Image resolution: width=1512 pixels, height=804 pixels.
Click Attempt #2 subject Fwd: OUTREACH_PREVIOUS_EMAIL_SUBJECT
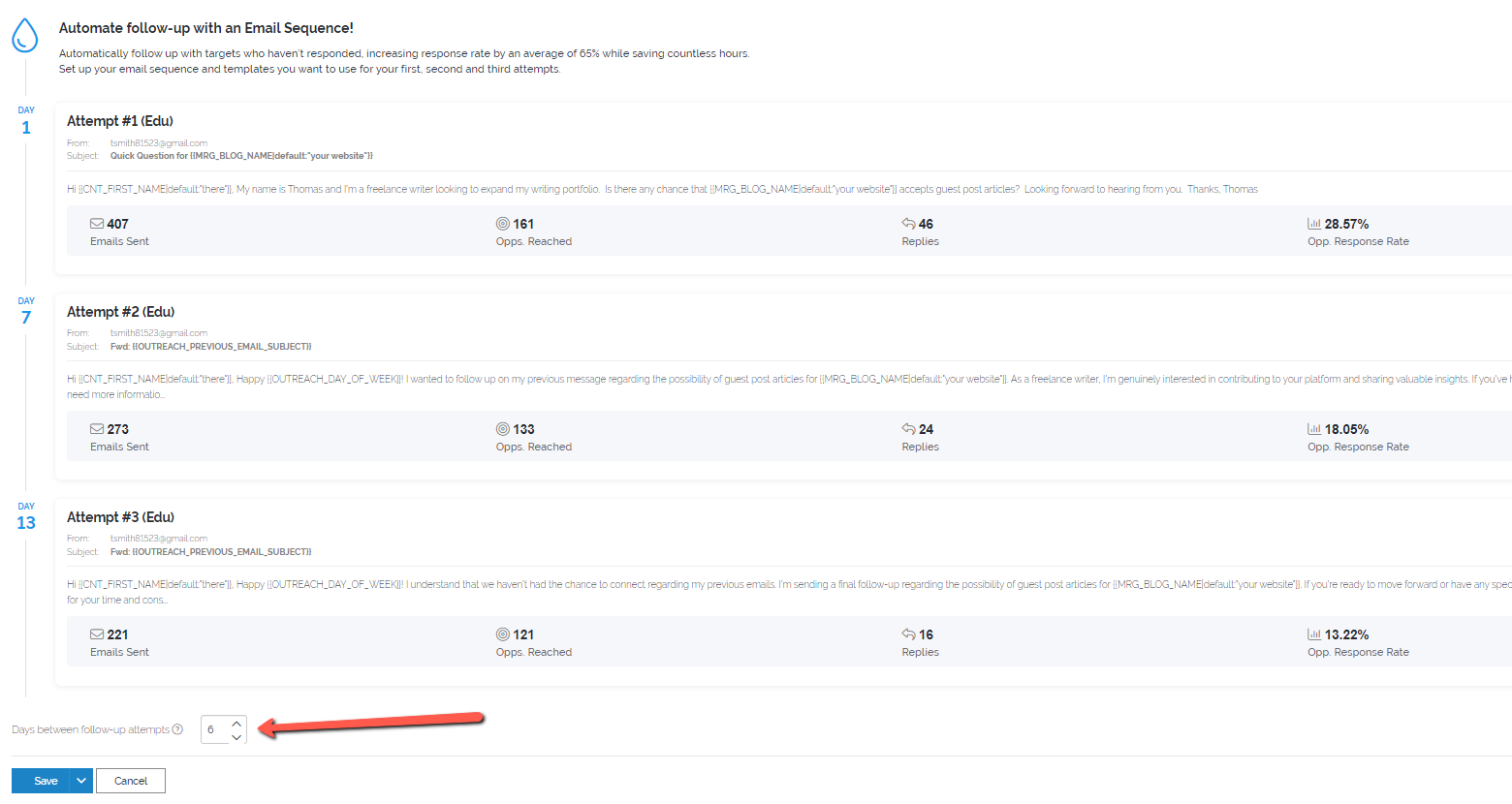point(210,347)
